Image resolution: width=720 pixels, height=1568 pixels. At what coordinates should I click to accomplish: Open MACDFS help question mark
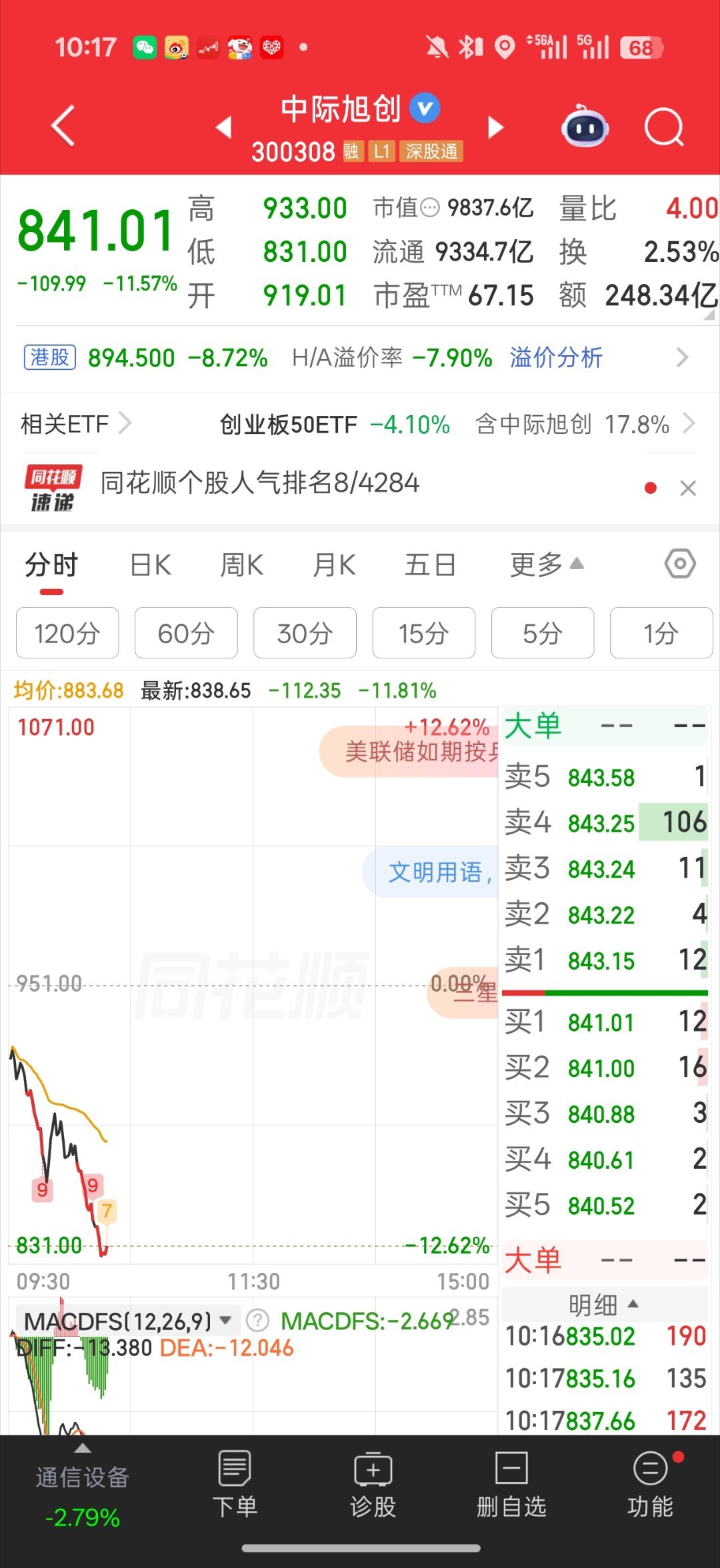[x=257, y=1320]
